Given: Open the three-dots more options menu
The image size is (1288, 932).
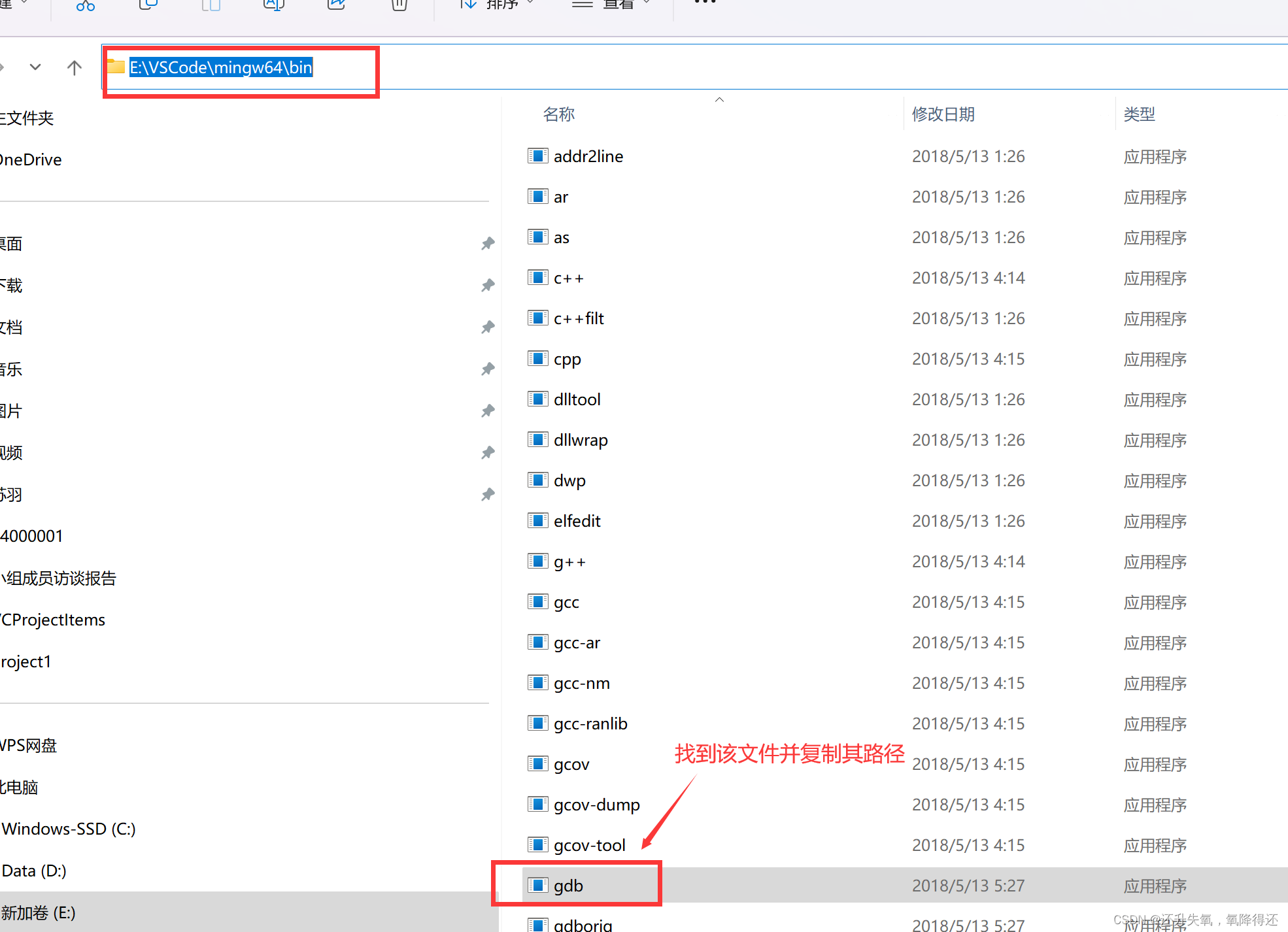Looking at the screenshot, I should [x=705, y=3].
